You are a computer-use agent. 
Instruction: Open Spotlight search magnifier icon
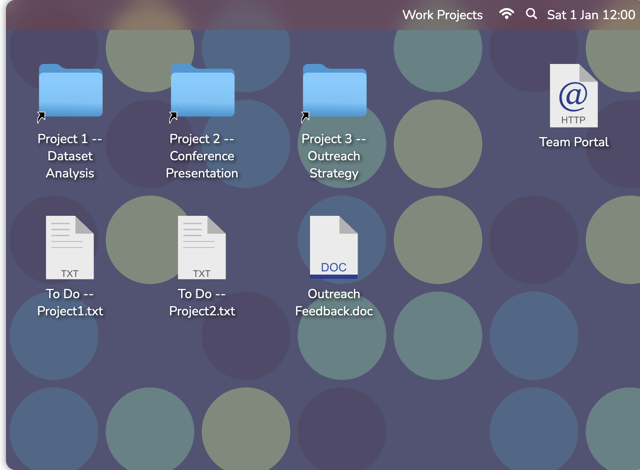tap(531, 14)
